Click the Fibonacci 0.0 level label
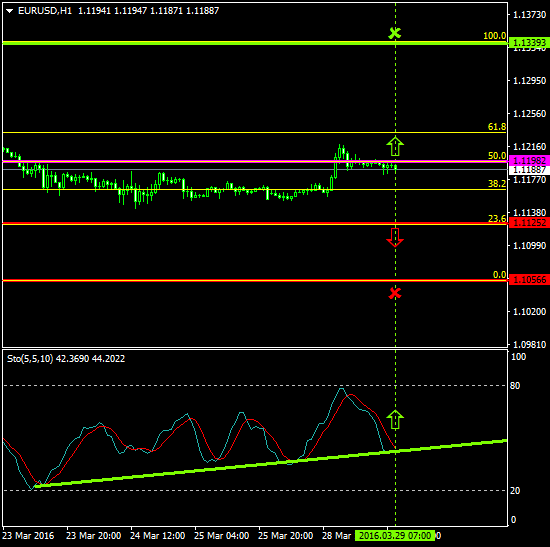The width and height of the screenshot is (550, 547). pyautogui.click(x=499, y=275)
